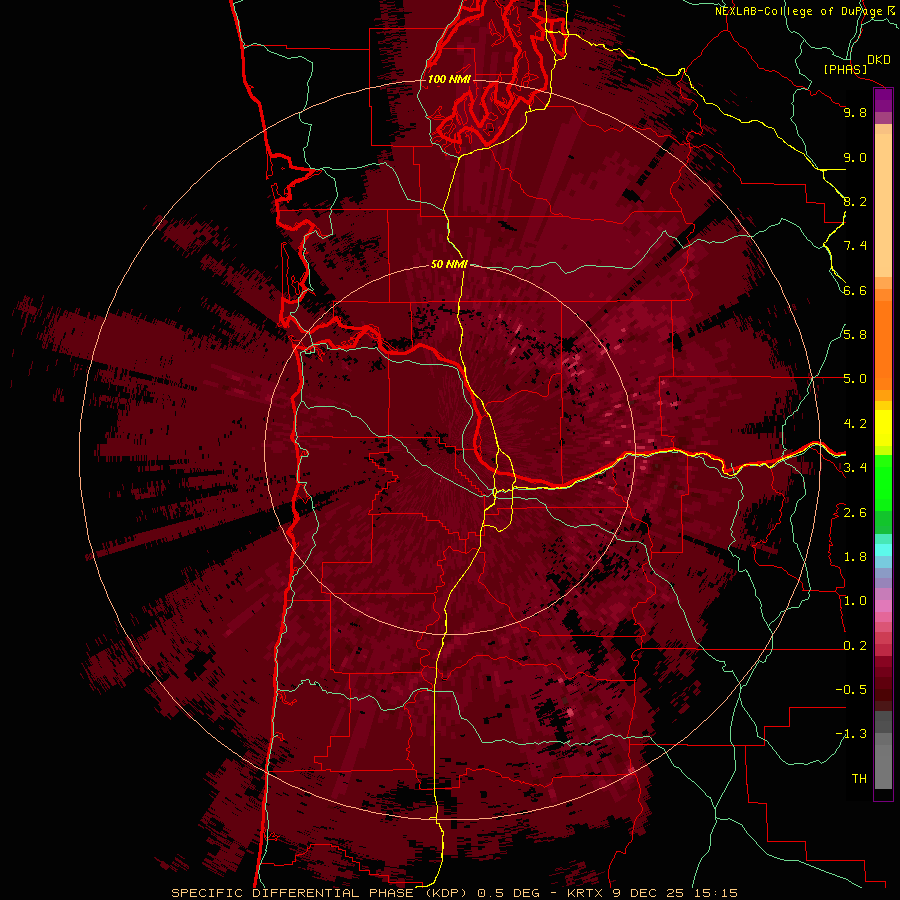The height and width of the screenshot is (900, 900).
Task: Click the cyan segment of the color bar
Action: (883, 549)
